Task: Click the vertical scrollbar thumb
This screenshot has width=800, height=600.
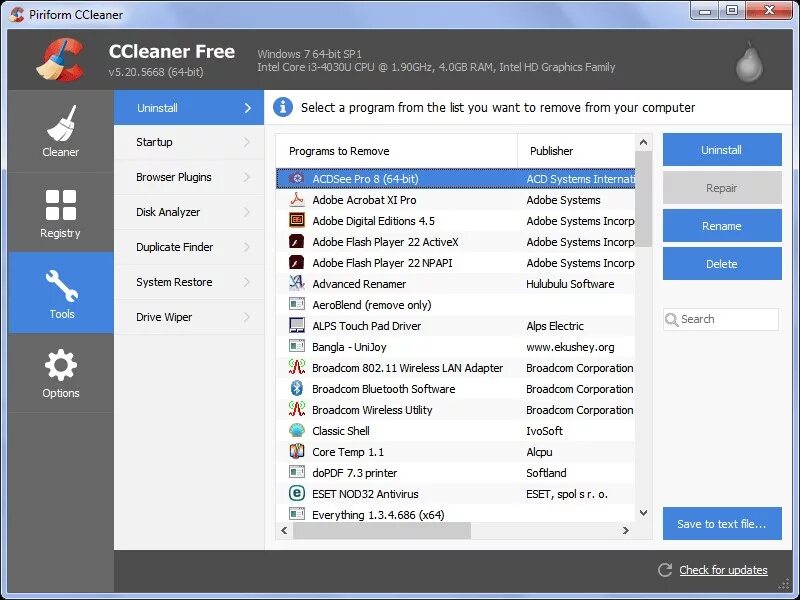Action: tap(643, 199)
